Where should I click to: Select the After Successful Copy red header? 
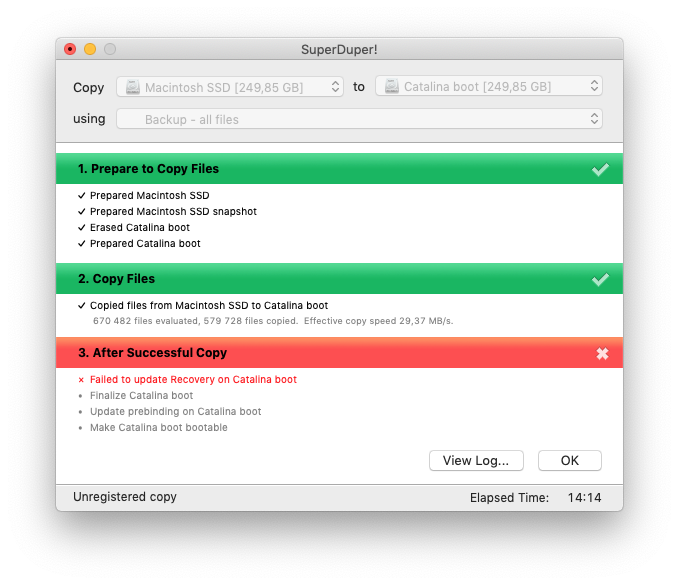click(340, 353)
